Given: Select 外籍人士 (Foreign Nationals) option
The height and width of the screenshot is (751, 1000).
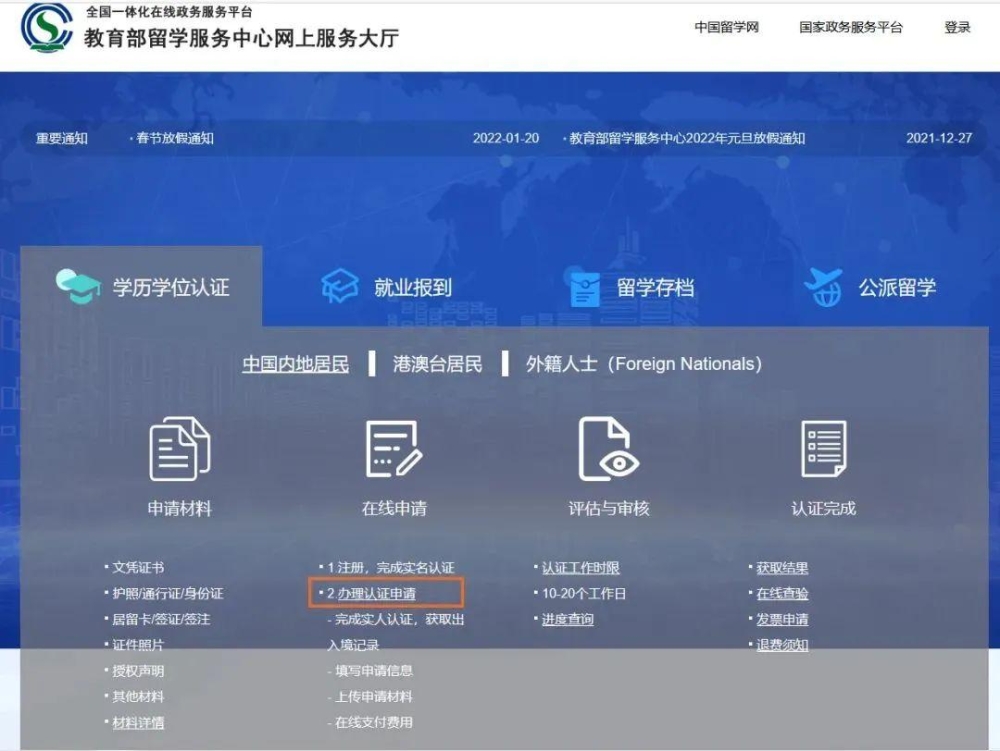Looking at the screenshot, I should [643, 364].
